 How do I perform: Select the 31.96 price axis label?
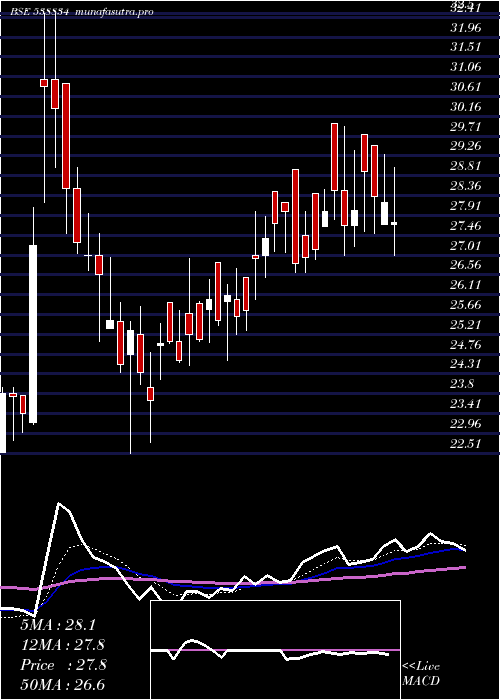pos(466,28)
